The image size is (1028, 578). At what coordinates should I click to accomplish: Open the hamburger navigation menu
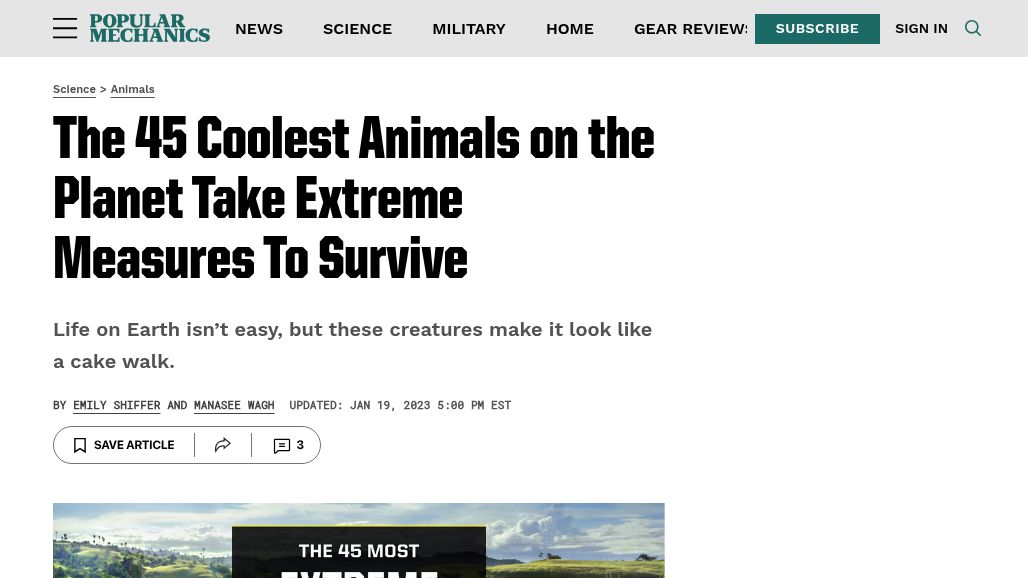tap(65, 28)
